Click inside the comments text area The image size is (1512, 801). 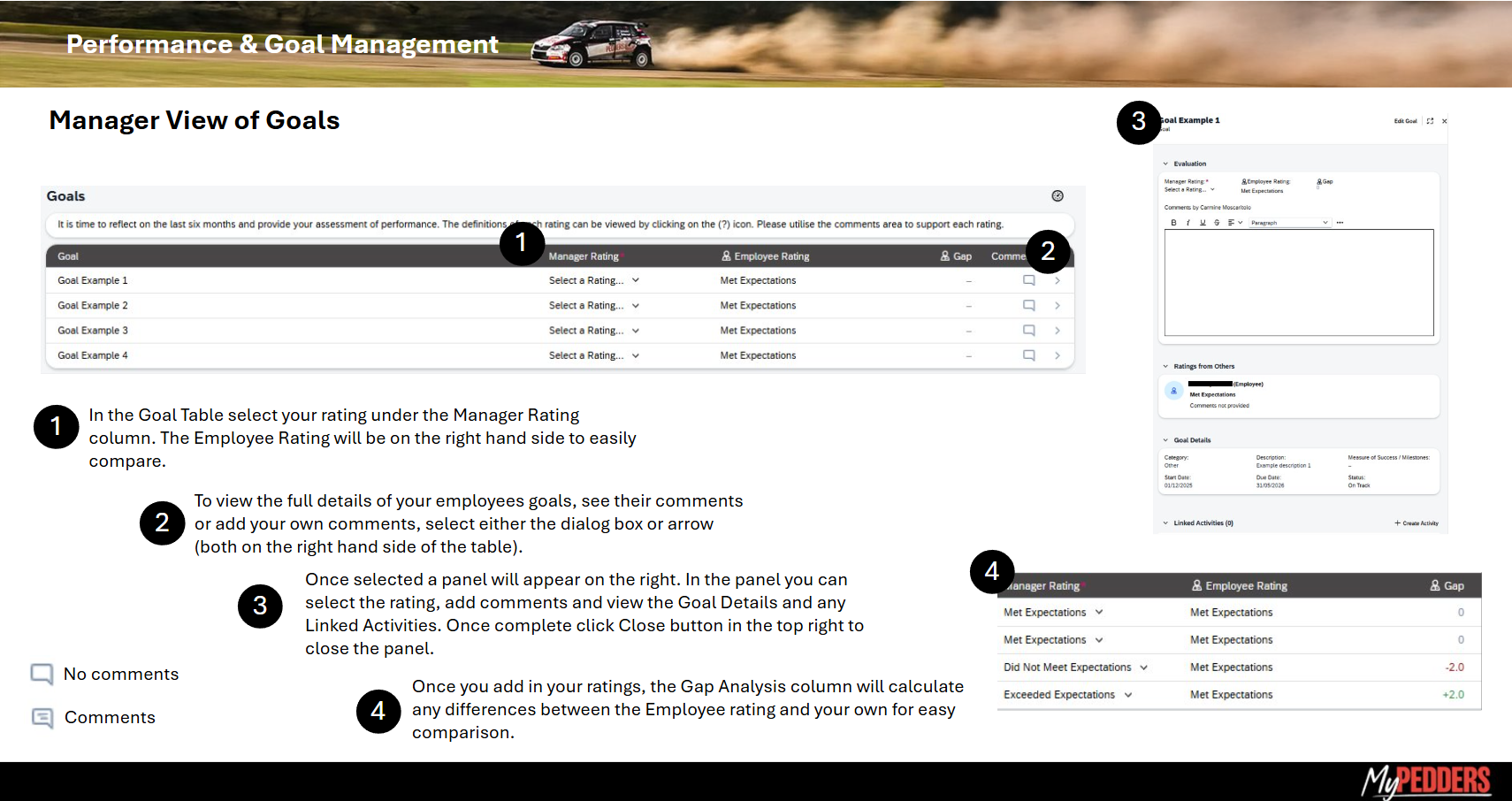[1298, 283]
